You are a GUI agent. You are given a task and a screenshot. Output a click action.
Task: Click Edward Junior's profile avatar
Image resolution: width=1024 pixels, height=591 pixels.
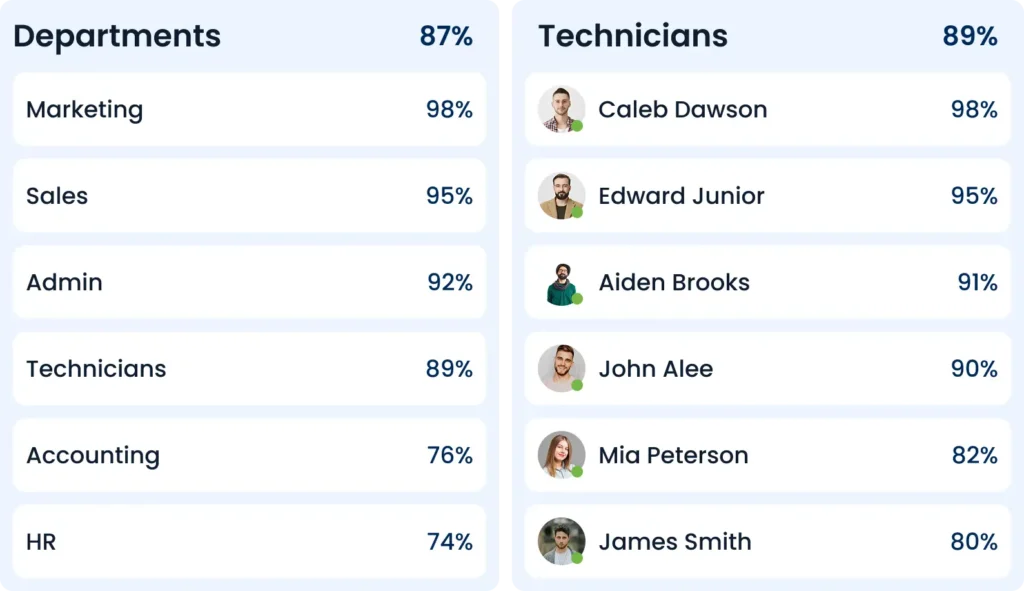pyautogui.click(x=561, y=195)
